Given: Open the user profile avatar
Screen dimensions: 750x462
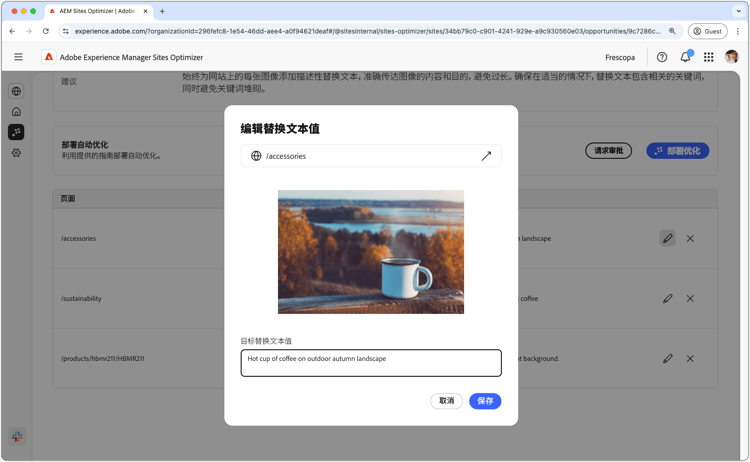Looking at the screenshot, I should coord(731,57).
